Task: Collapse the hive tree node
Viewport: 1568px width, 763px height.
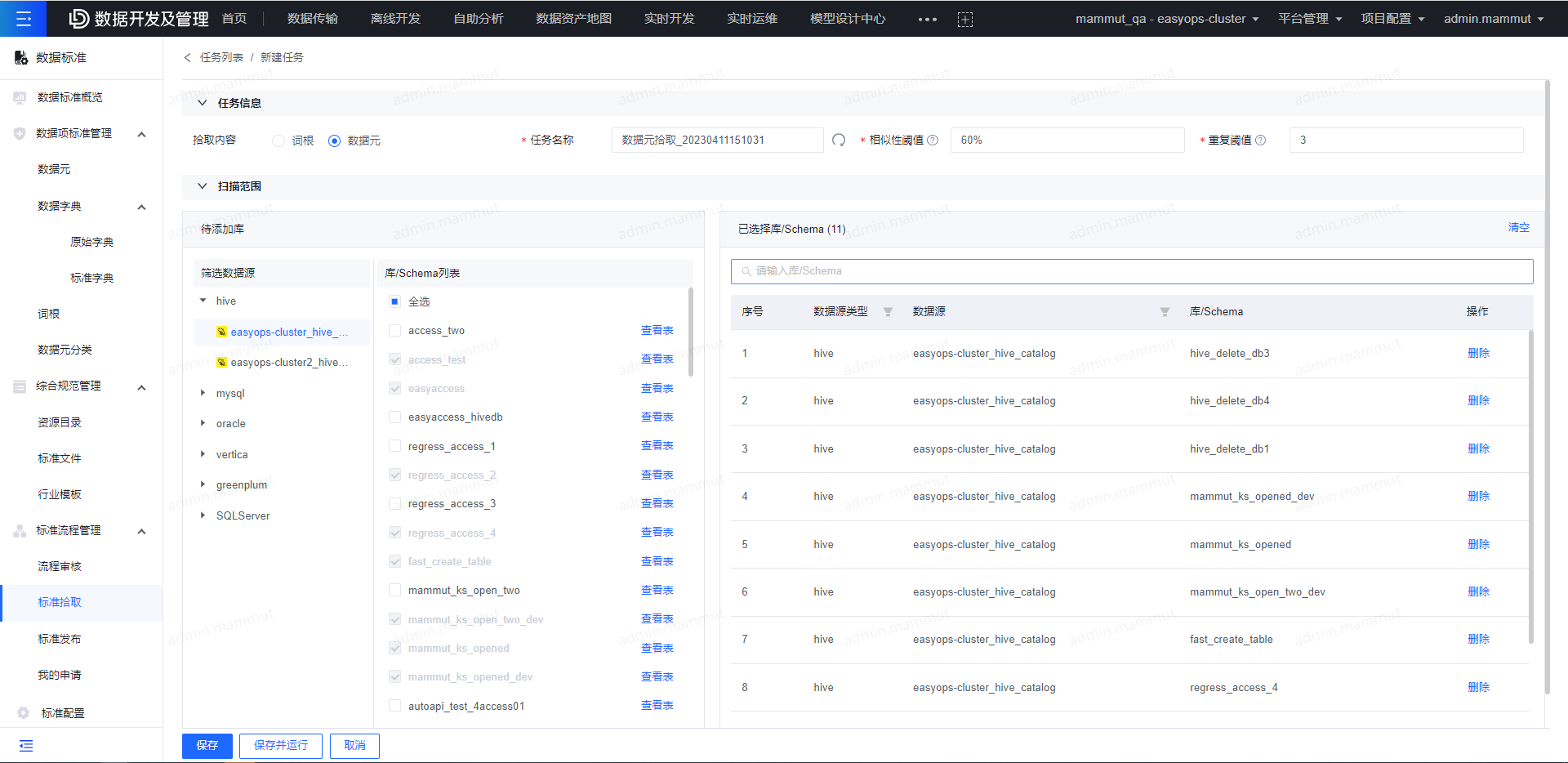Action: point(203,301)
